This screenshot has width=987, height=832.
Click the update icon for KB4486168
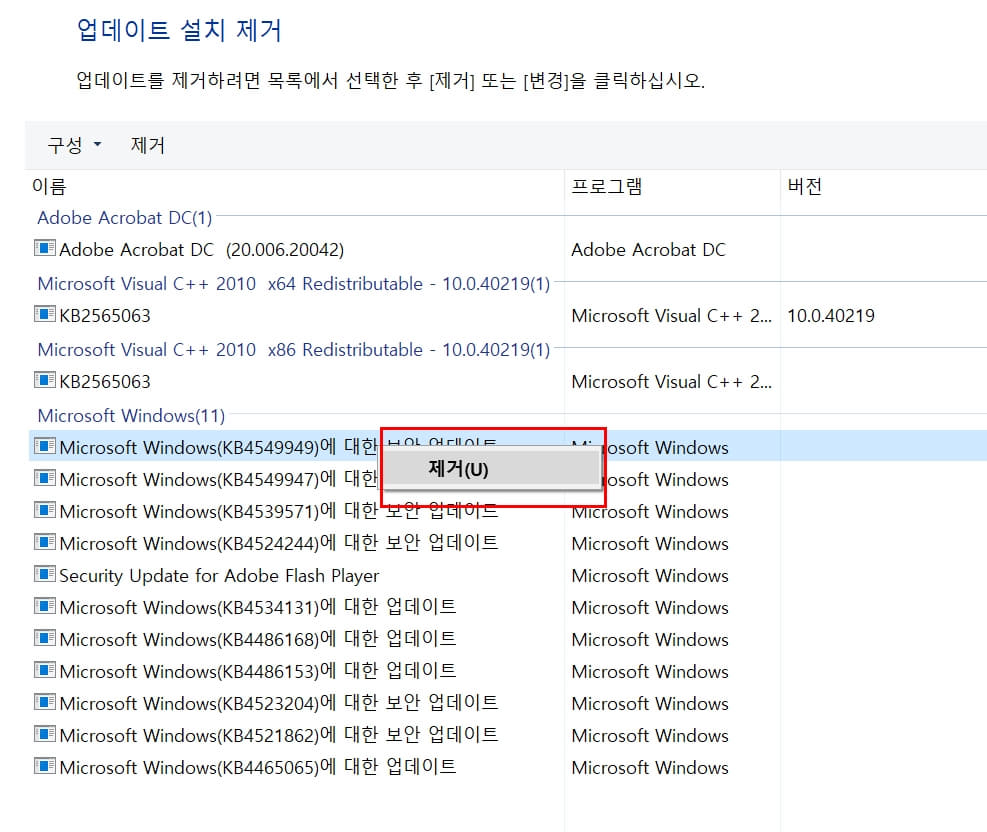(45, 639)
